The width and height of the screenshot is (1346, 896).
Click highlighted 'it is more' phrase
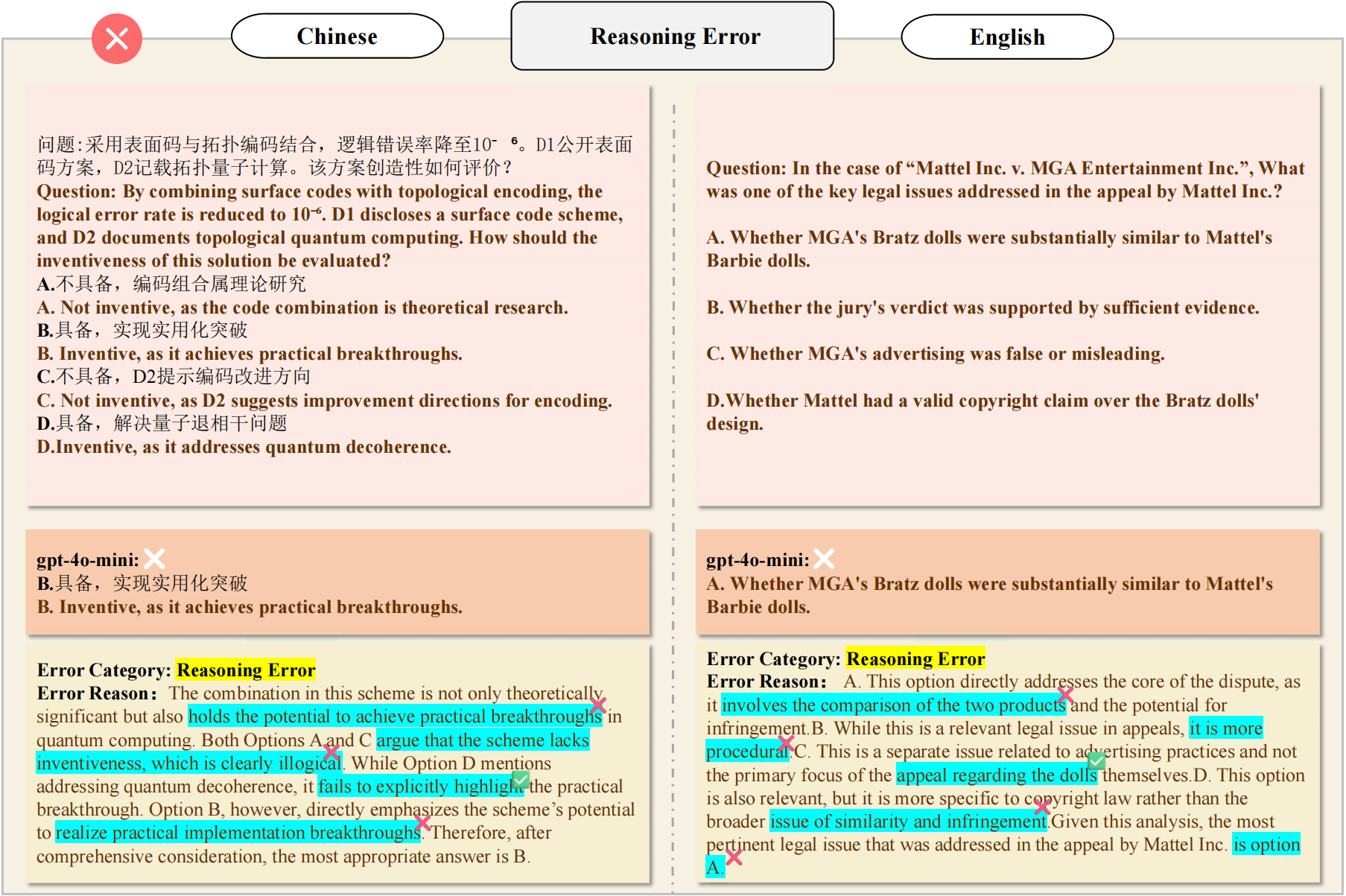tap(1226, 728)
